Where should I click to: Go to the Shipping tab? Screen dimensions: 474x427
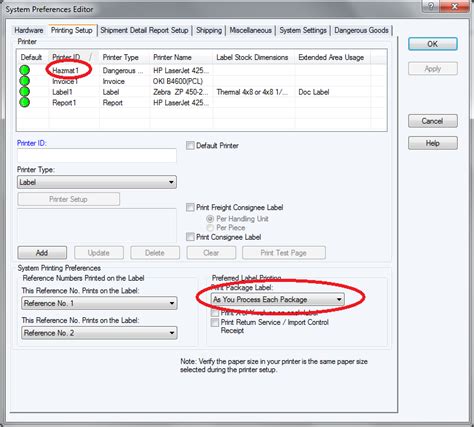point(209,30)
